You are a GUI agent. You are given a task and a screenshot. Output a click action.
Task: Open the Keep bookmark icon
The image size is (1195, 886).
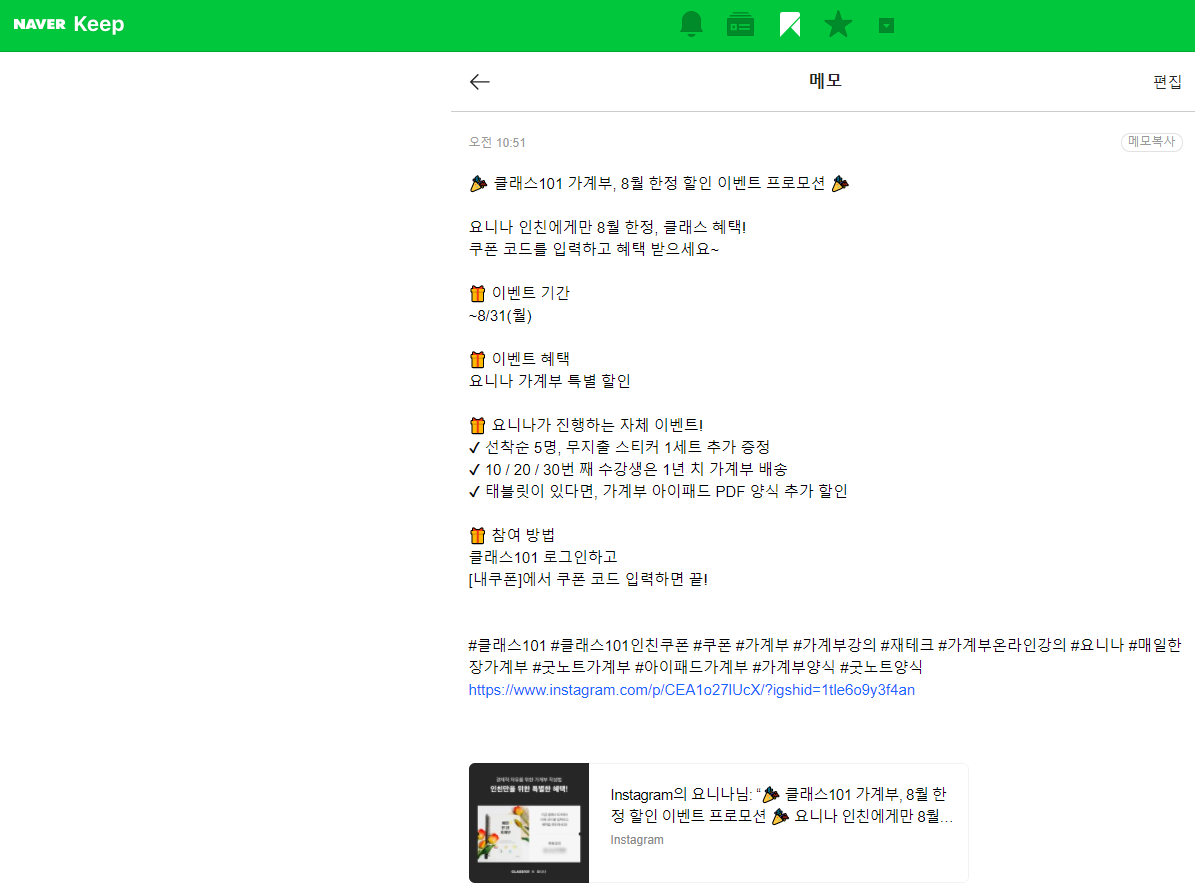(x=790, y=25)
